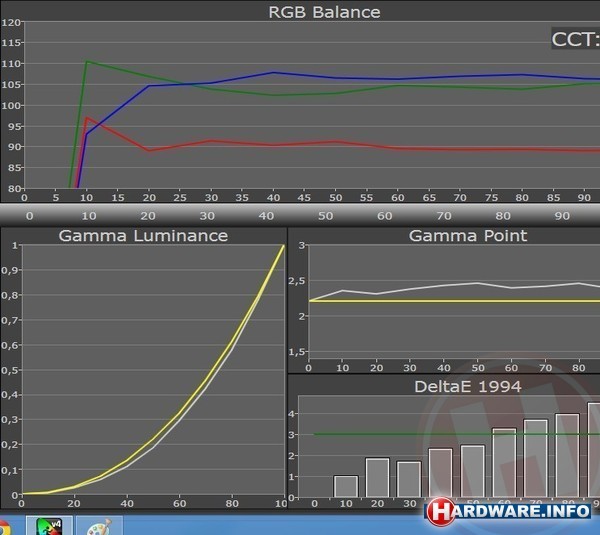Click the yellow target line in Gamma Point
This screenshot has height=535, width=600.
(x=454, y=301)
